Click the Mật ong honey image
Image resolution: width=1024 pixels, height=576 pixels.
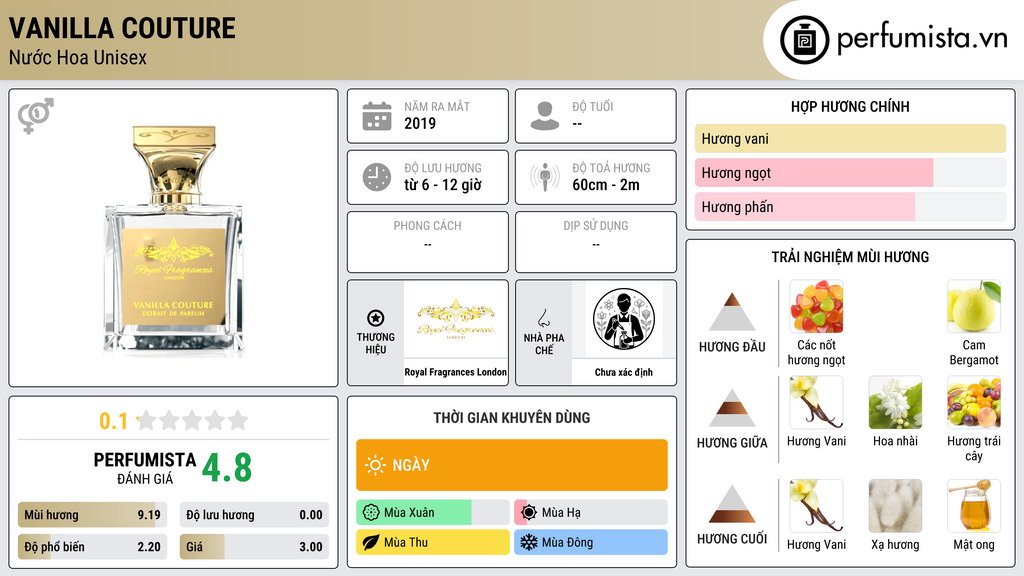pyautogui.click(x=974, y=505)
